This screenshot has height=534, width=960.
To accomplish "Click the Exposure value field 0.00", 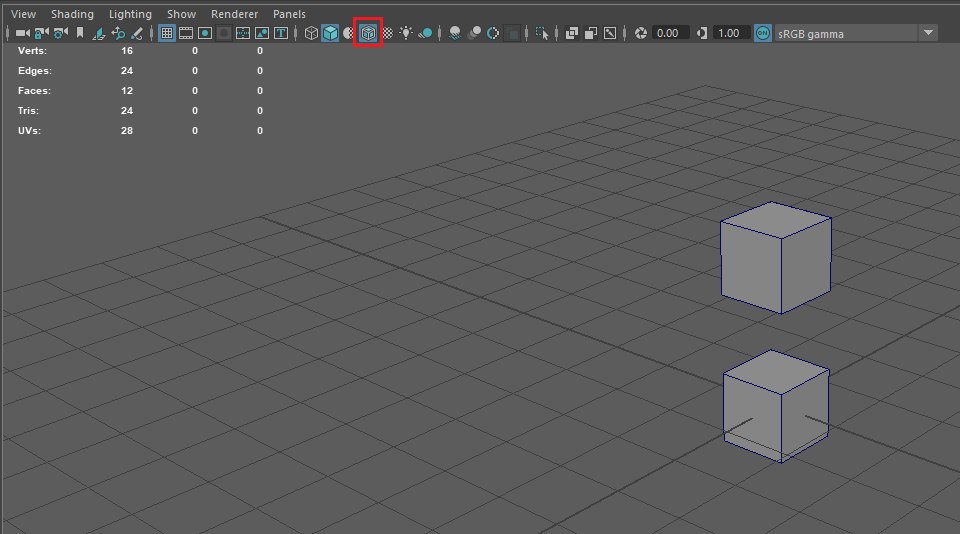I will click(x=670, y=33).
